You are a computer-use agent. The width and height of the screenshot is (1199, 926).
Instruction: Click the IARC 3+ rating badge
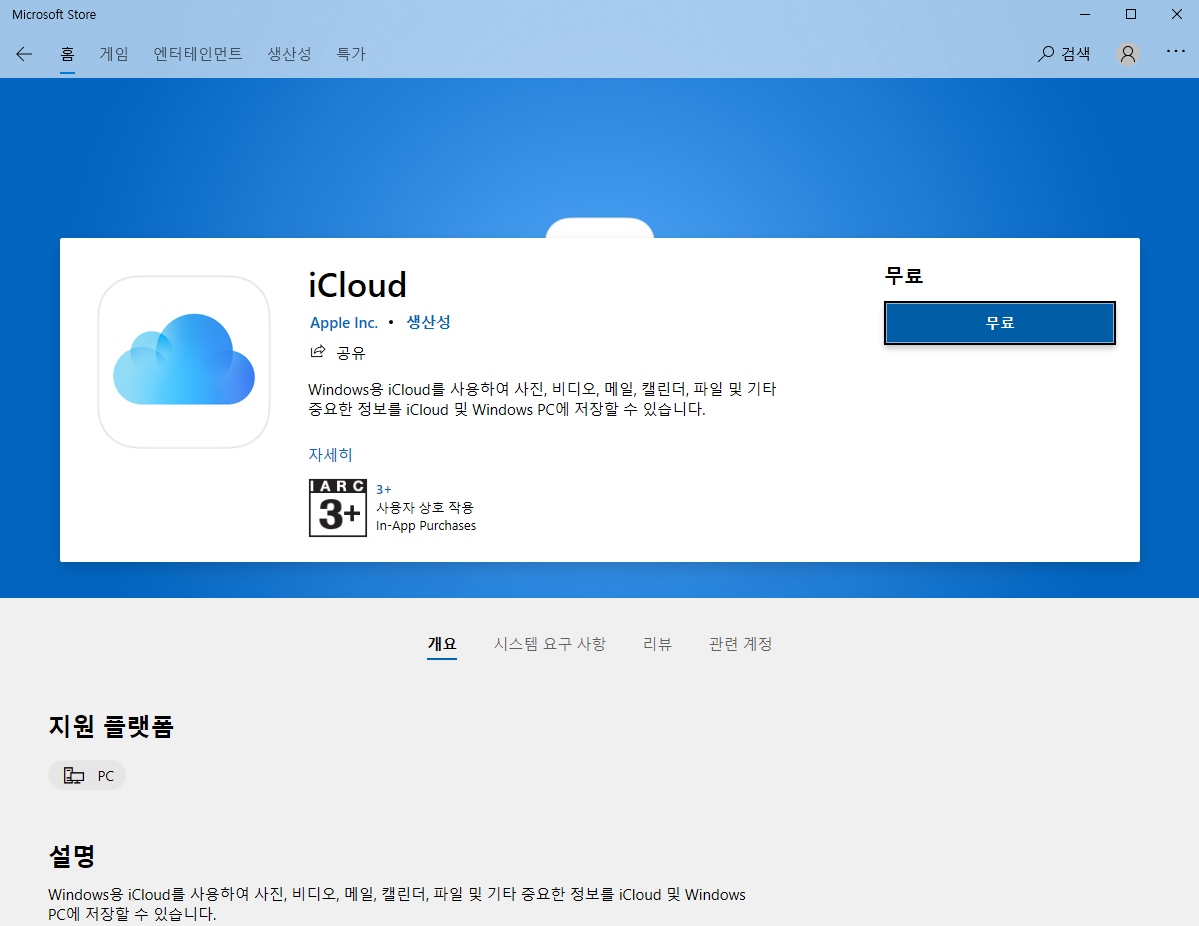pyautogui.click(x=338, y=508)
